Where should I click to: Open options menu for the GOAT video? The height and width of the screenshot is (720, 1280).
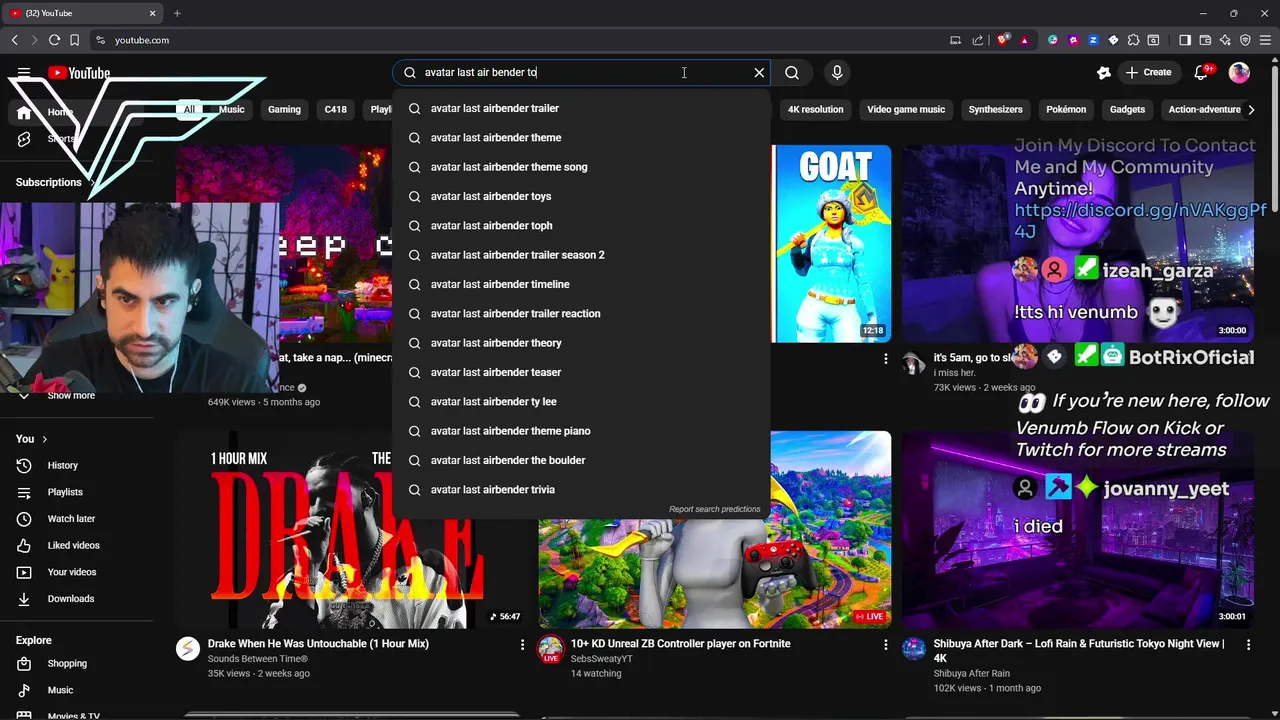(885, 358)
